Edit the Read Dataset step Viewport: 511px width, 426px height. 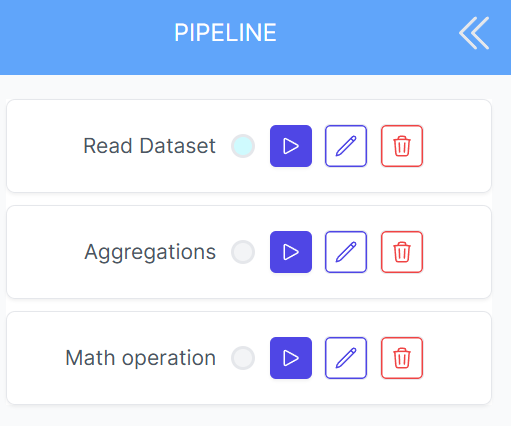coord(346,146)
